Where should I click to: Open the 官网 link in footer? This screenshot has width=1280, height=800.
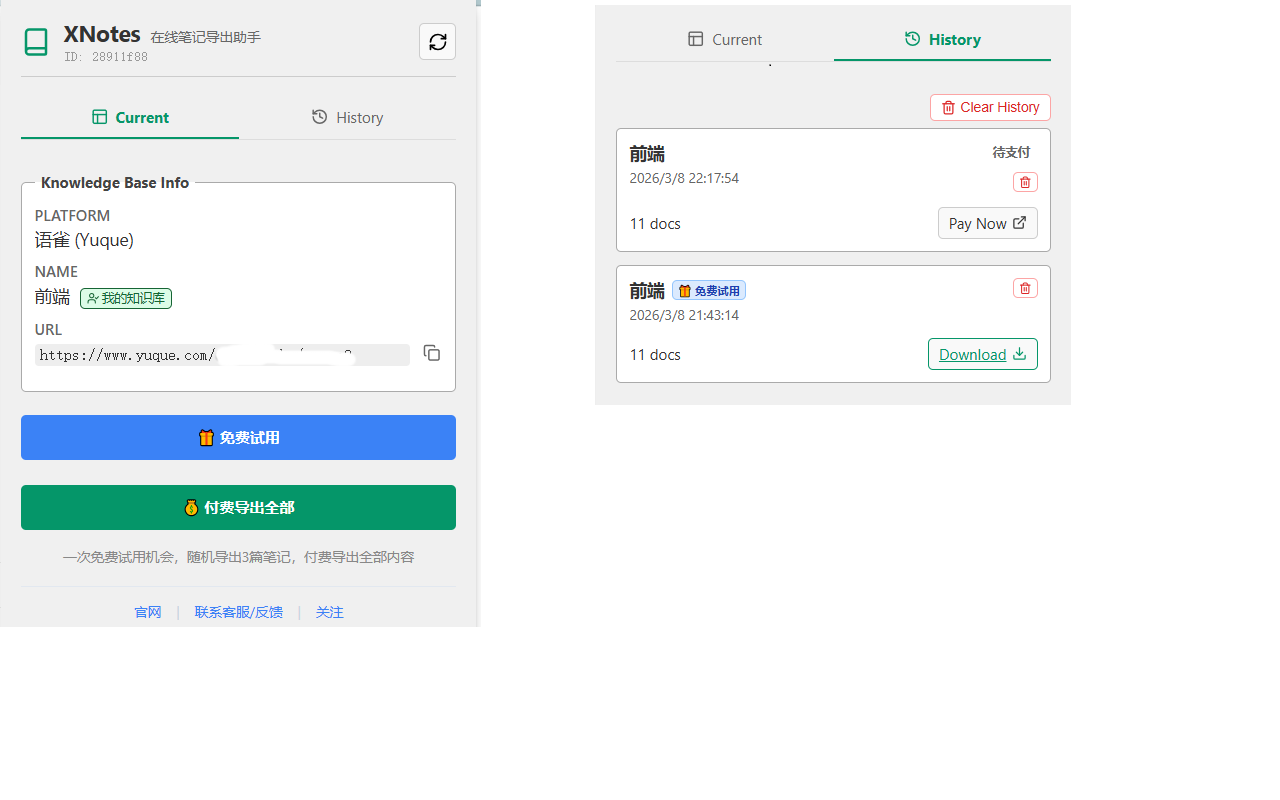(148, 612)
